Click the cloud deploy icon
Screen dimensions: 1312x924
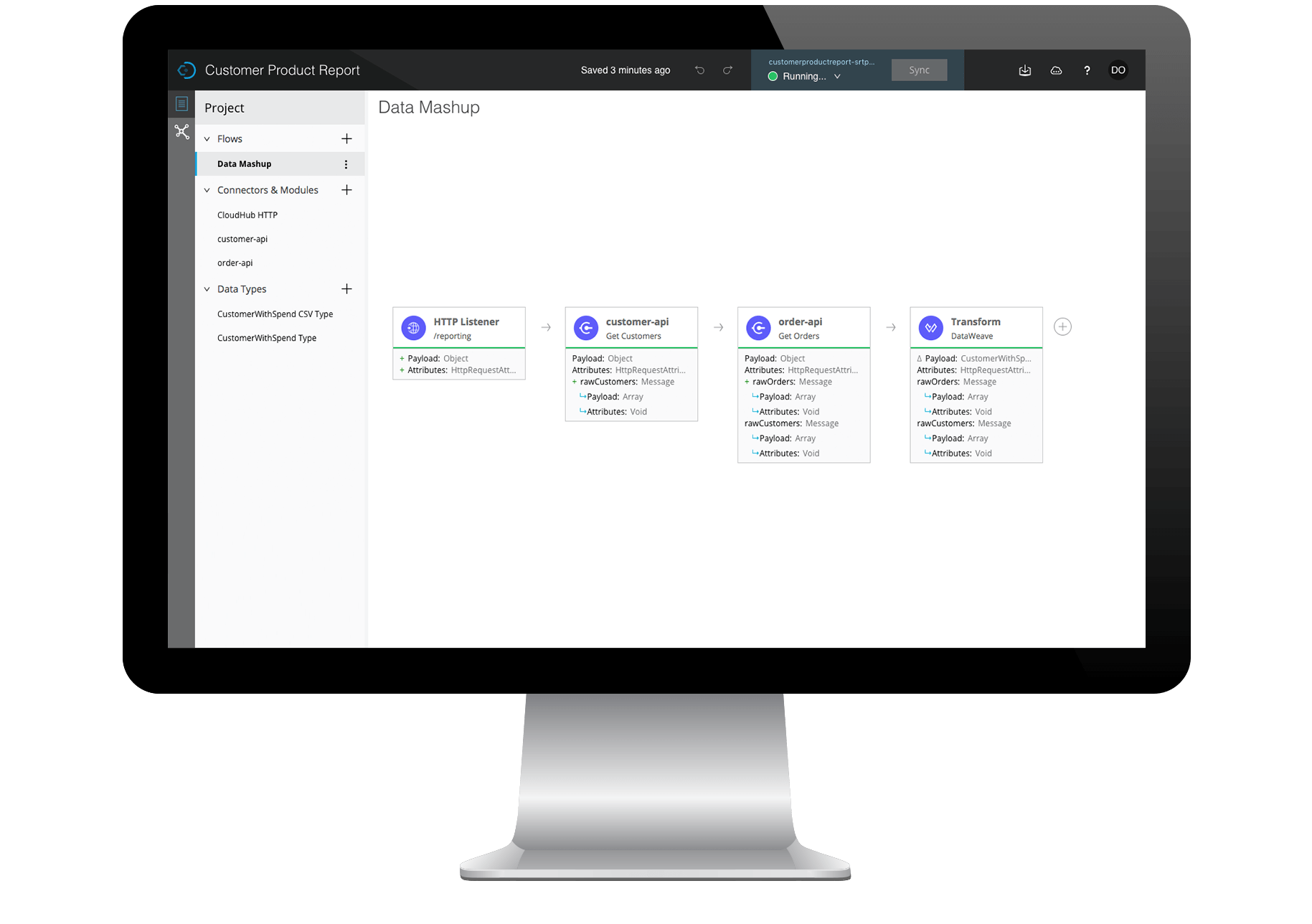coord(1056,70)
